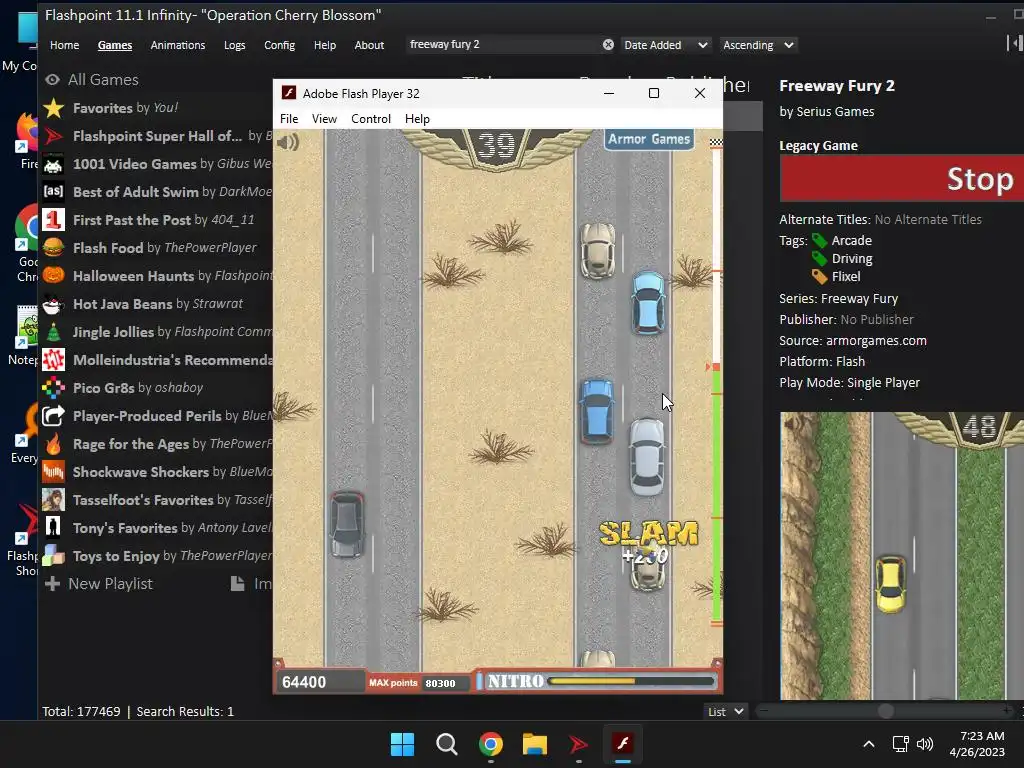Open the Pico Gr8s playlist icon
Image resolution: width=1024 pixels, height=768 pixels.
(54, 388)
